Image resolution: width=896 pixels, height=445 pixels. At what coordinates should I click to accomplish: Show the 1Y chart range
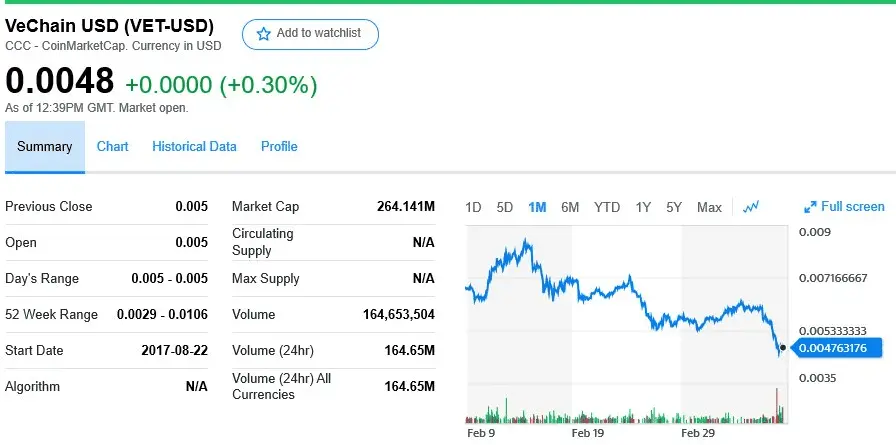point(643,207)
